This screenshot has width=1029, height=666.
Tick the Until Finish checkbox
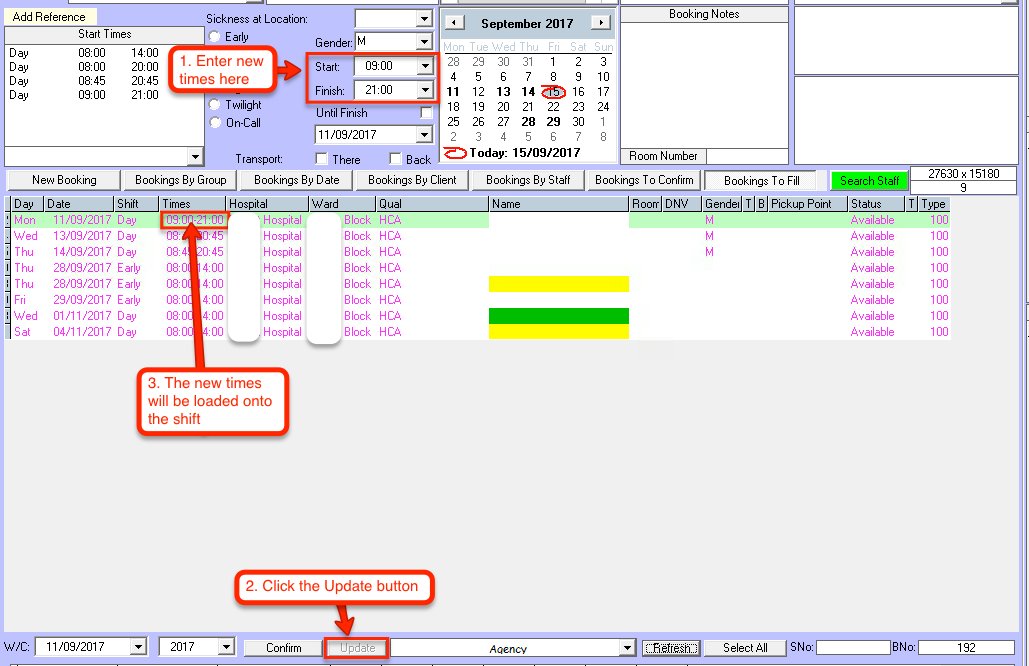[x=427, y=114]
